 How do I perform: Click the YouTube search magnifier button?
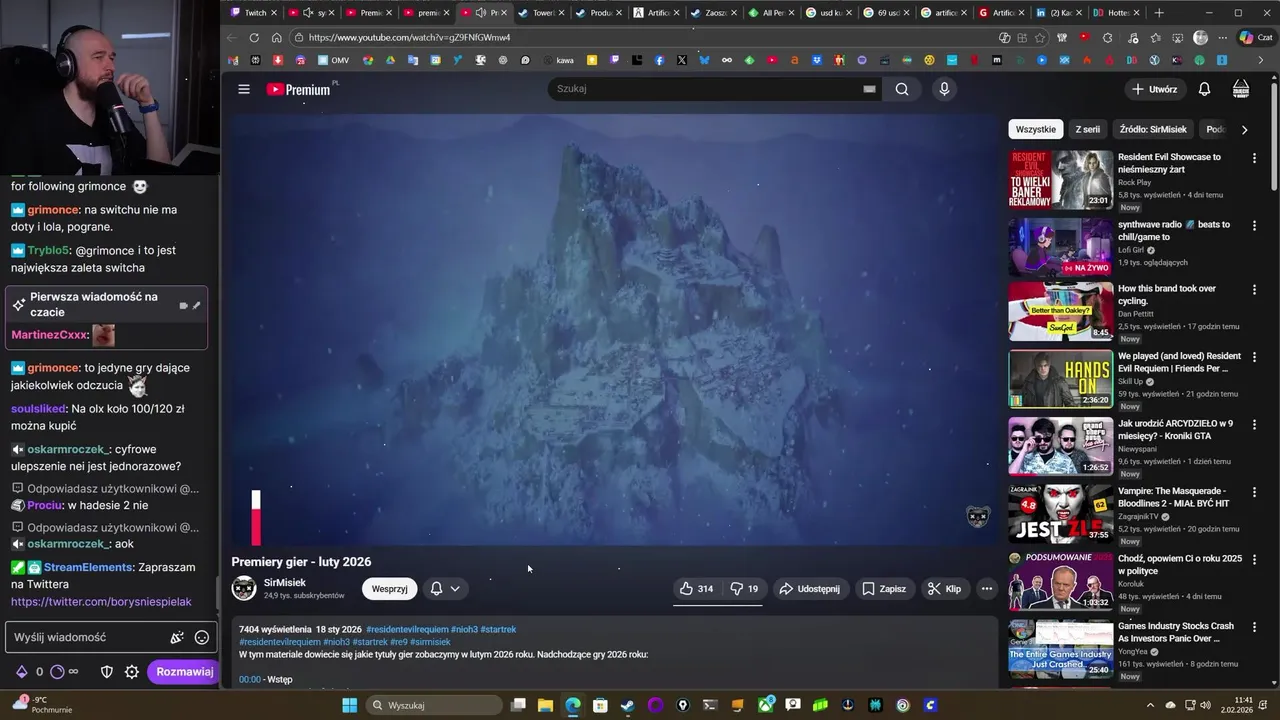[x=902, y=89]
